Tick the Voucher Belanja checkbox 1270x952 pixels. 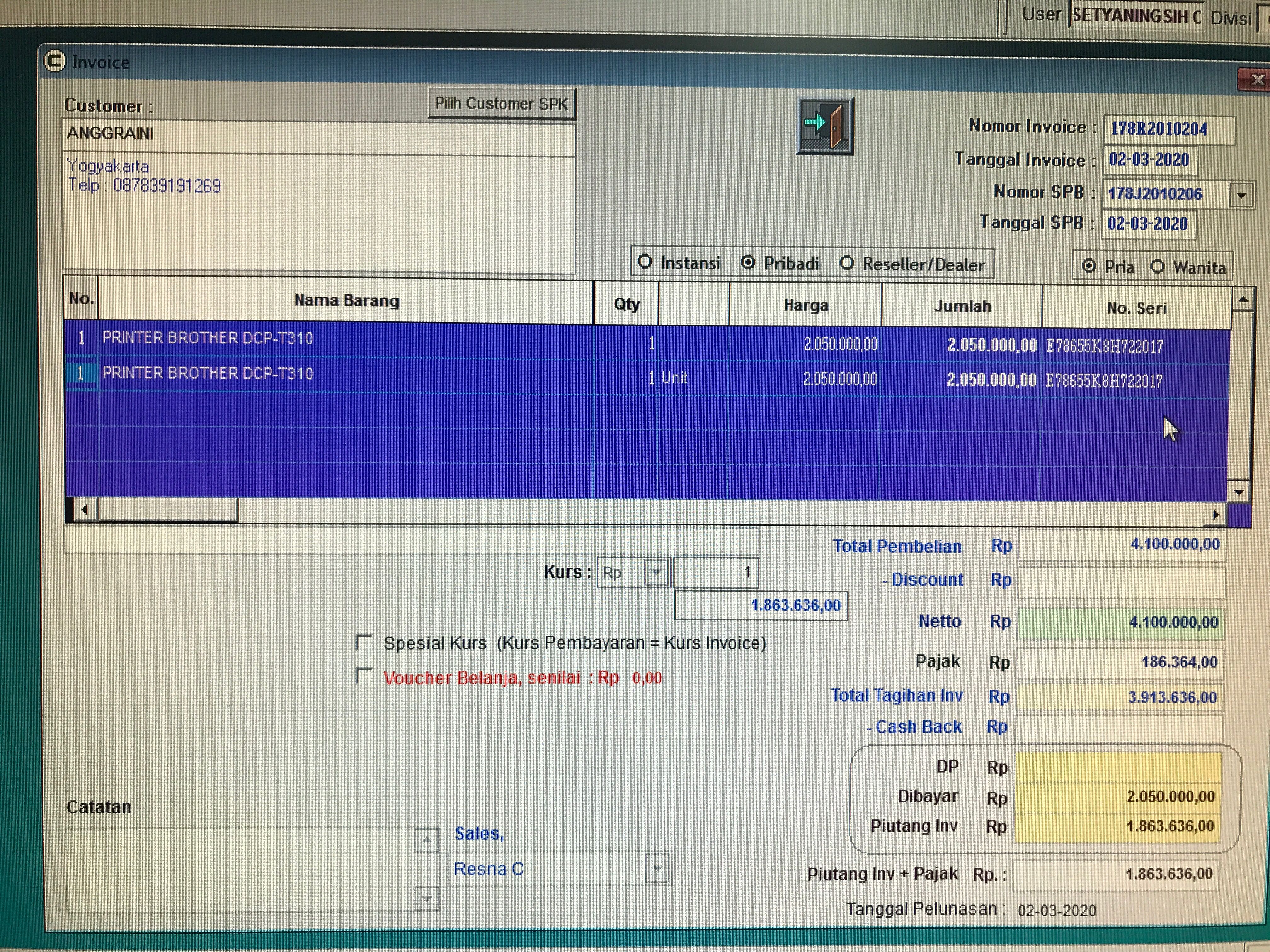tap(364, 676)
